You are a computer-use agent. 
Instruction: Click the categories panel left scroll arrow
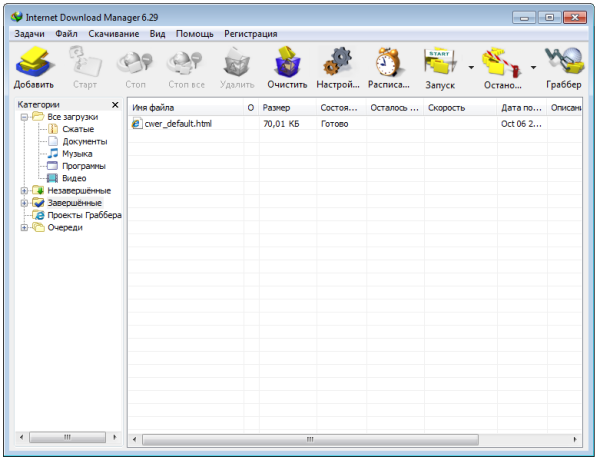click(x=21, y=437)
